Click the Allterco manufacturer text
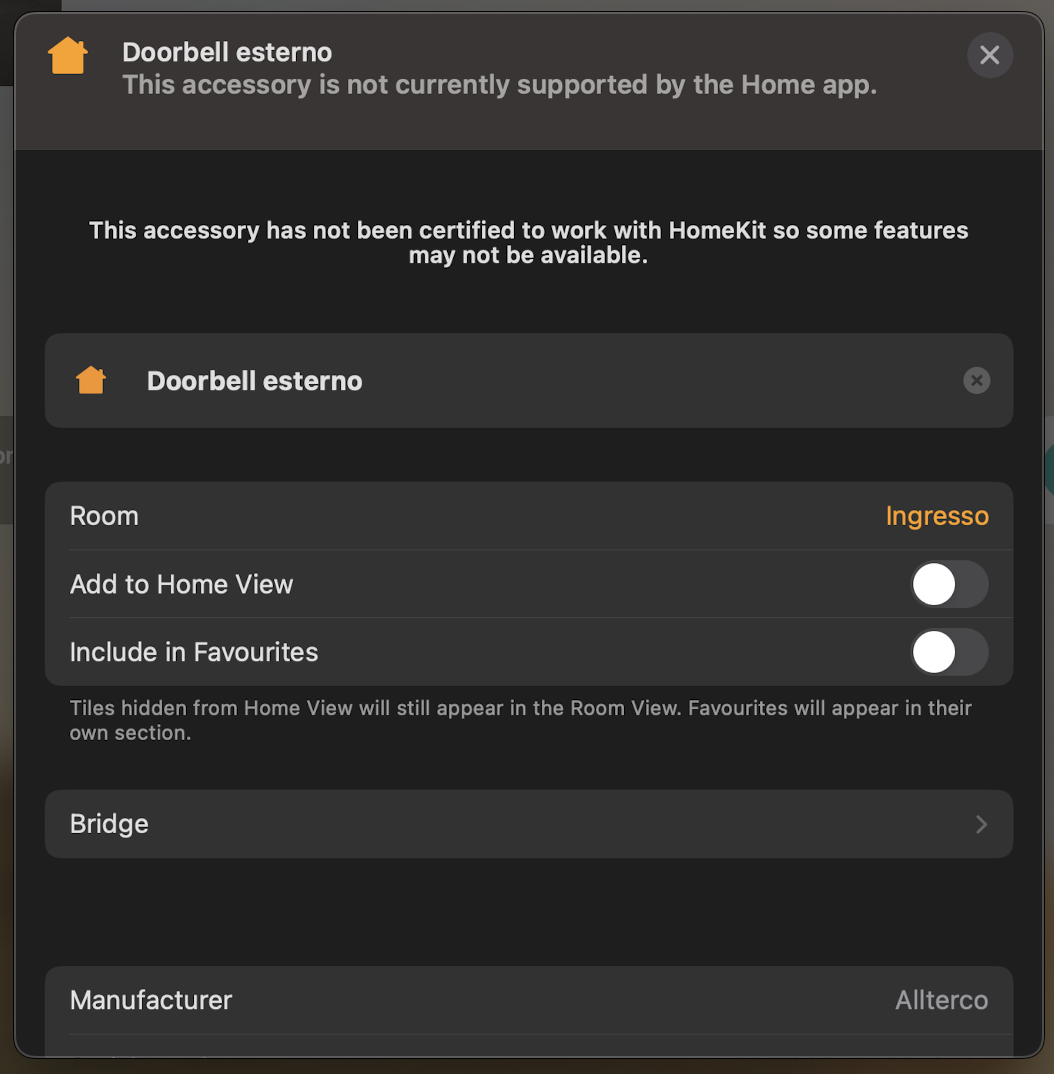The width and height of the screenshot is (1054, 1074). coord(941,1000)
